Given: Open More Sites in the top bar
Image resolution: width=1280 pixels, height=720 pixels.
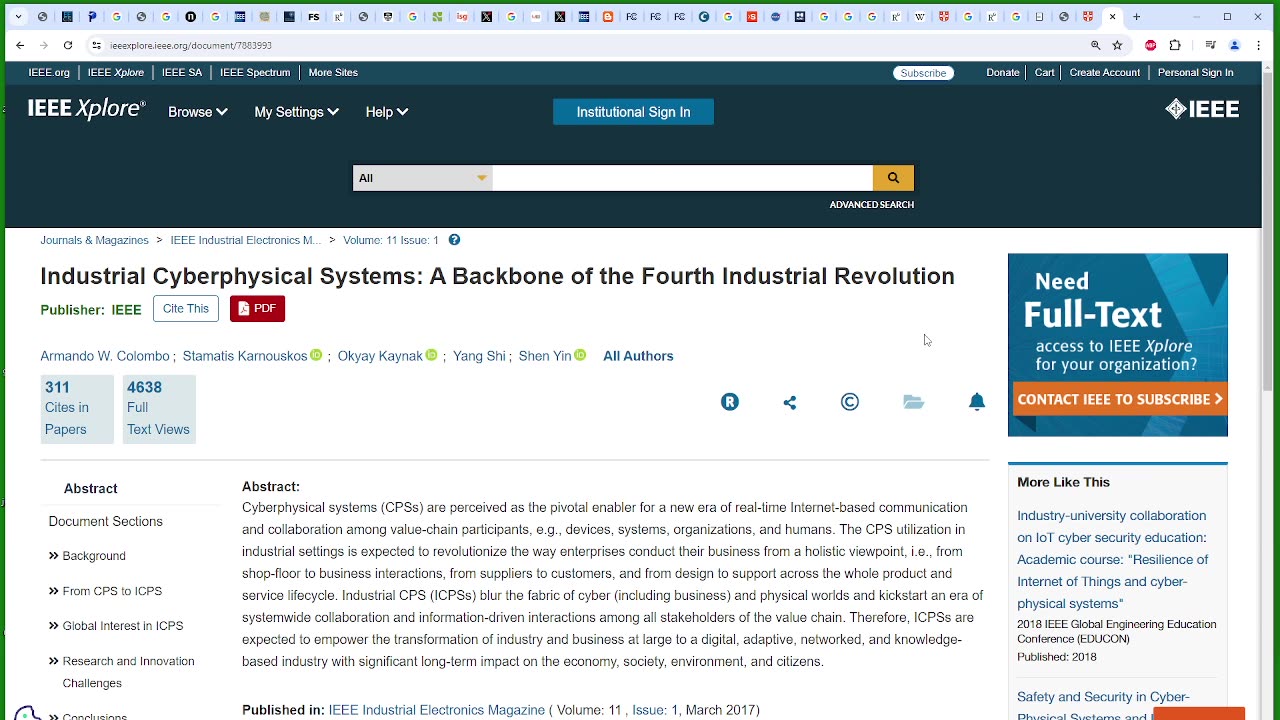Looking at the screenshot, I should pos(333,72).
